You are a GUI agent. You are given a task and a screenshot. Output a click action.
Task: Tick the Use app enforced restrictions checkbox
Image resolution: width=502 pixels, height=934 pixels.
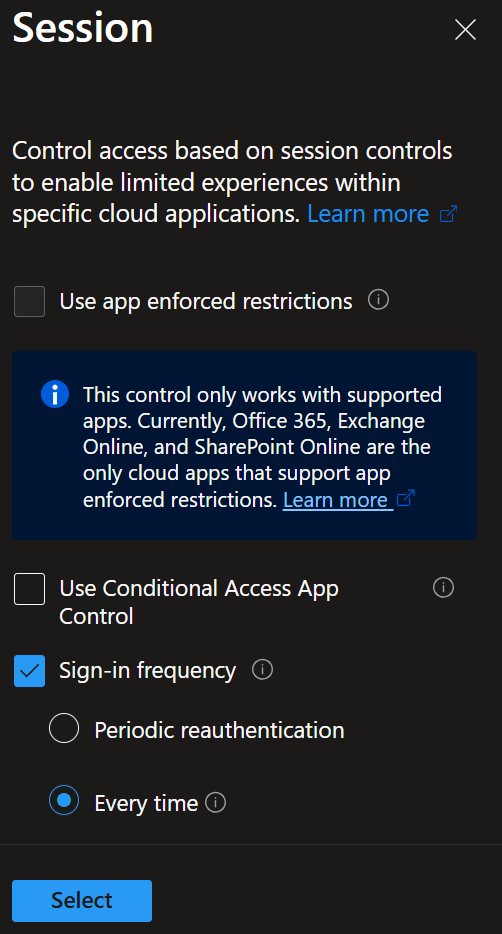[x=30, y=301]
